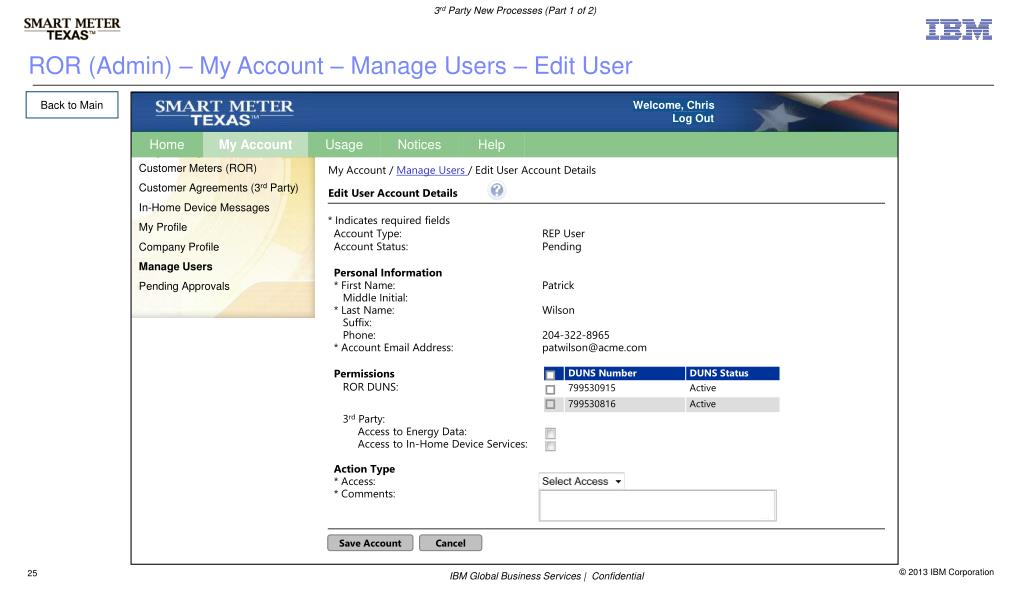Check the box for DUNS 799530816
The width and height of the screenshot is (1023, 590).
[550, 405]
